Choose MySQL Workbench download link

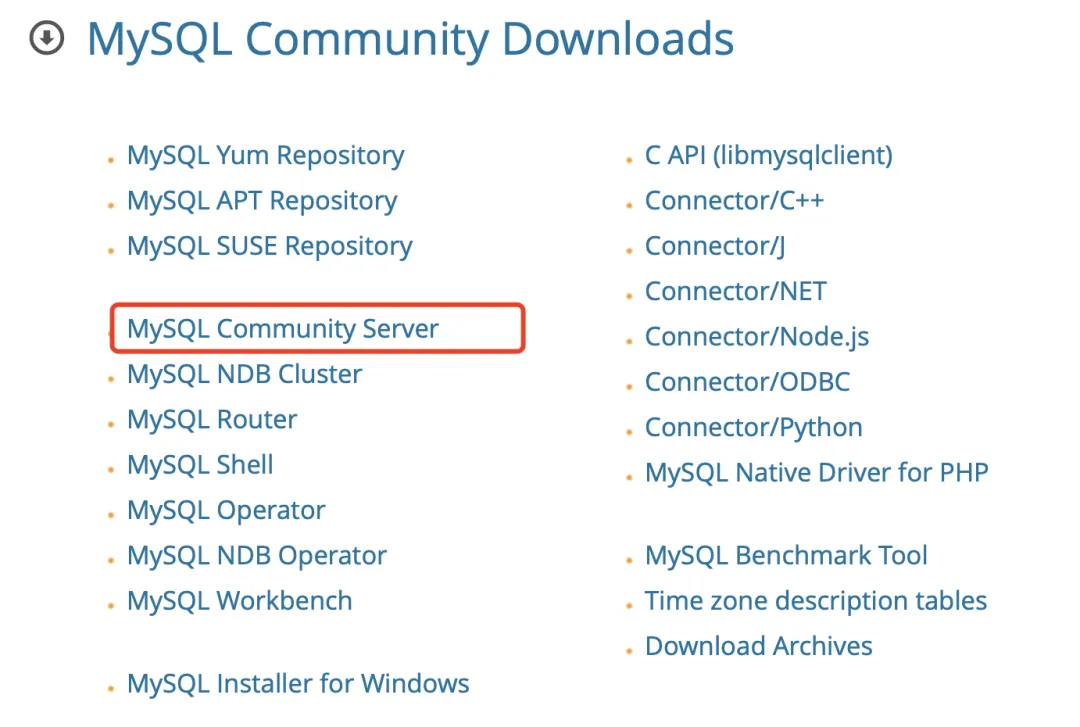[240, 601]
